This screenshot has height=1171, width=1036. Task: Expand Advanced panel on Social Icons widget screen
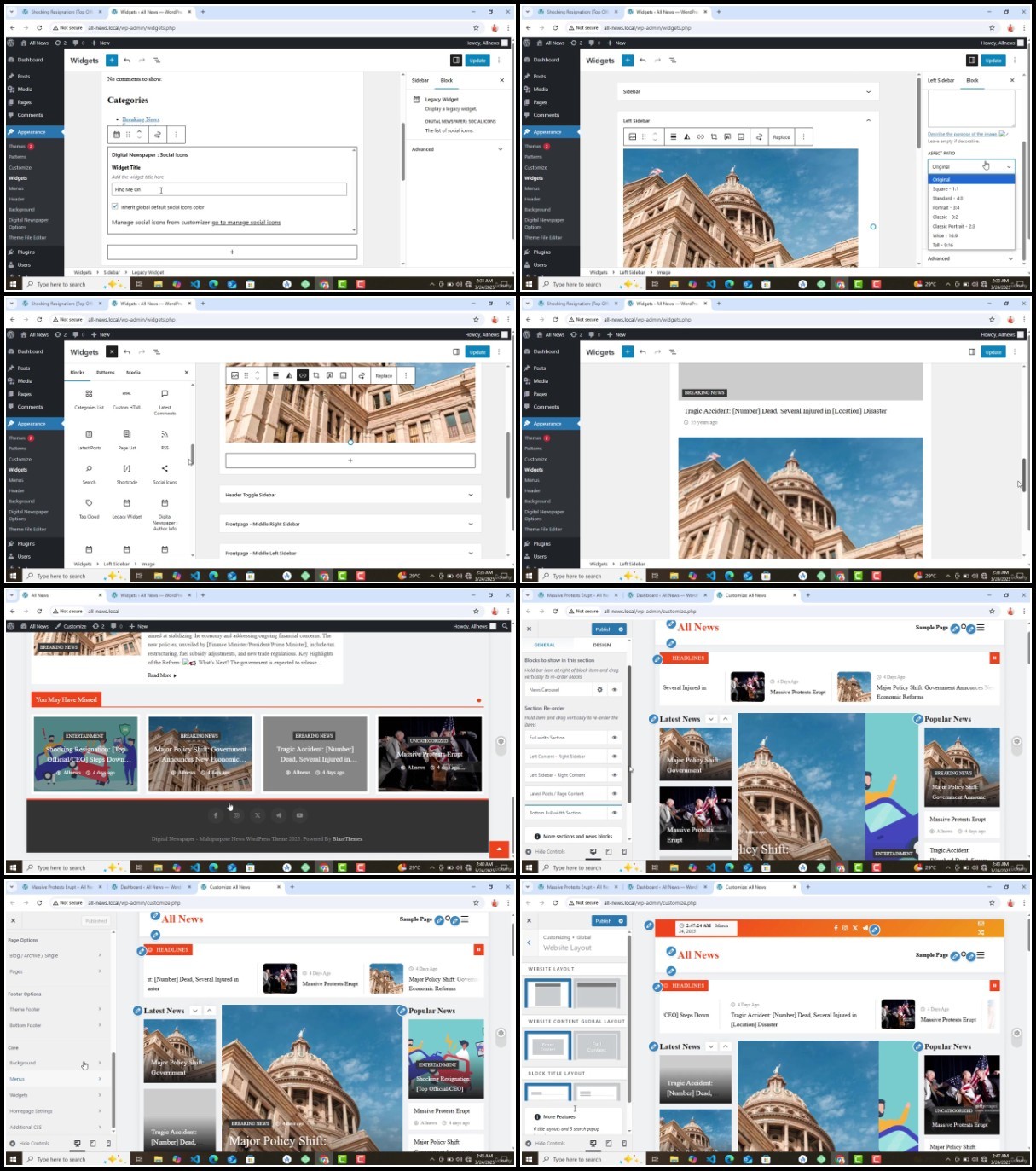point(458,149)
